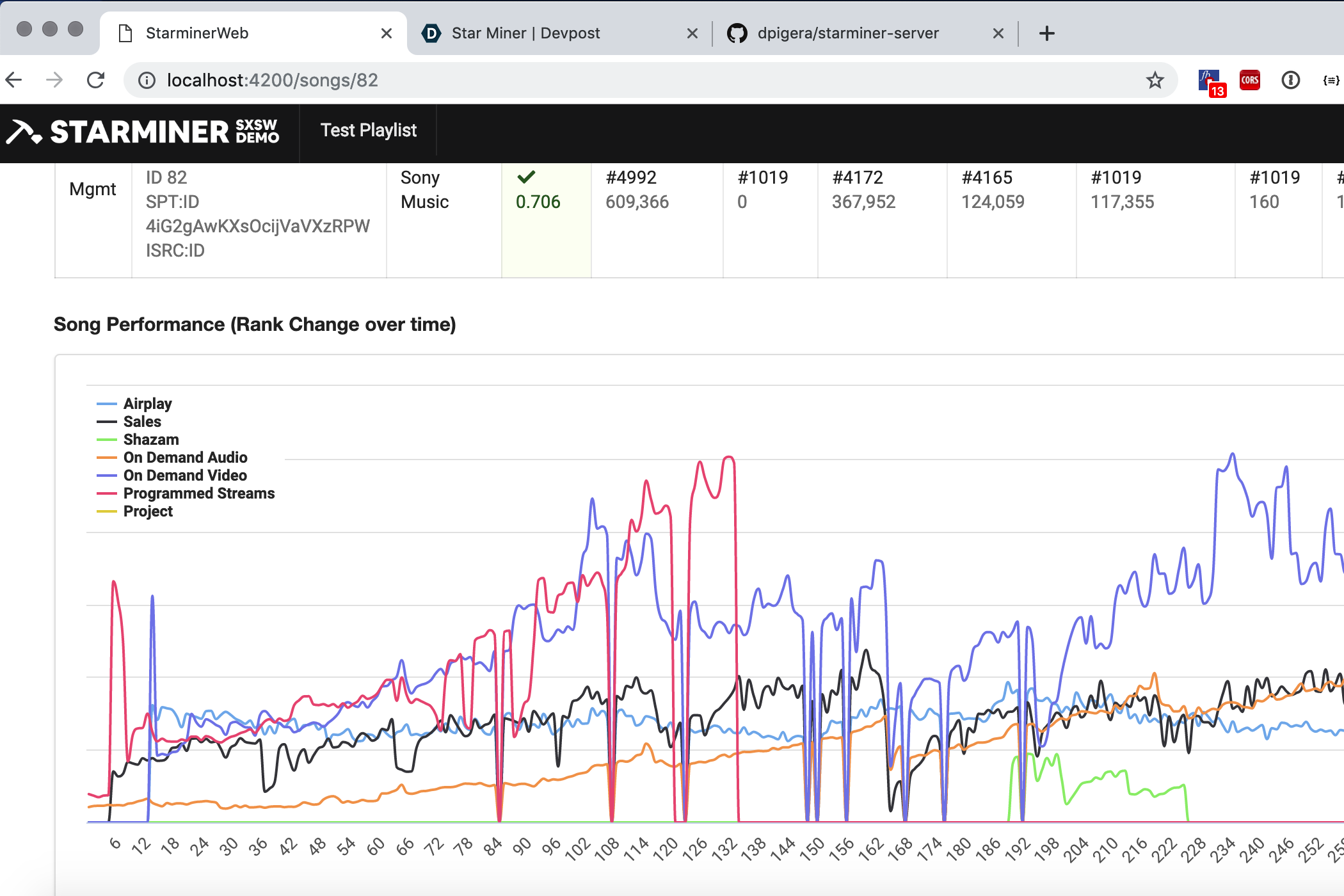Switch to the dpigera/starminer-server tab

(847, 33)
